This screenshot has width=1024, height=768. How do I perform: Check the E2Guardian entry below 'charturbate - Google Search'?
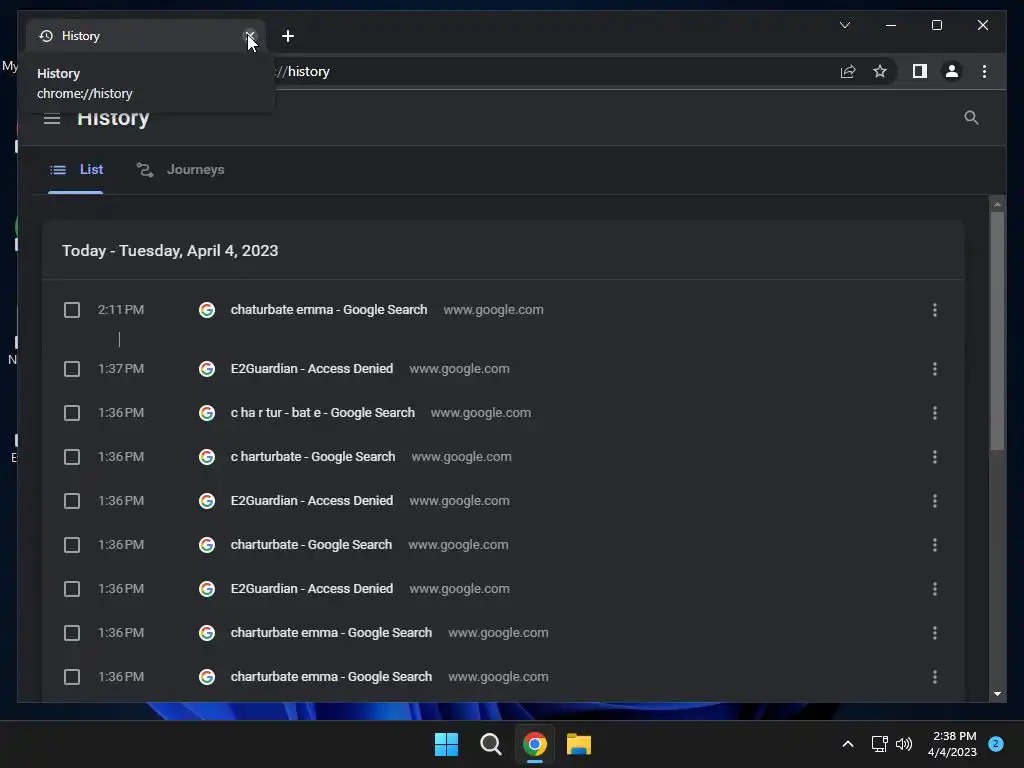pos(72,589)
